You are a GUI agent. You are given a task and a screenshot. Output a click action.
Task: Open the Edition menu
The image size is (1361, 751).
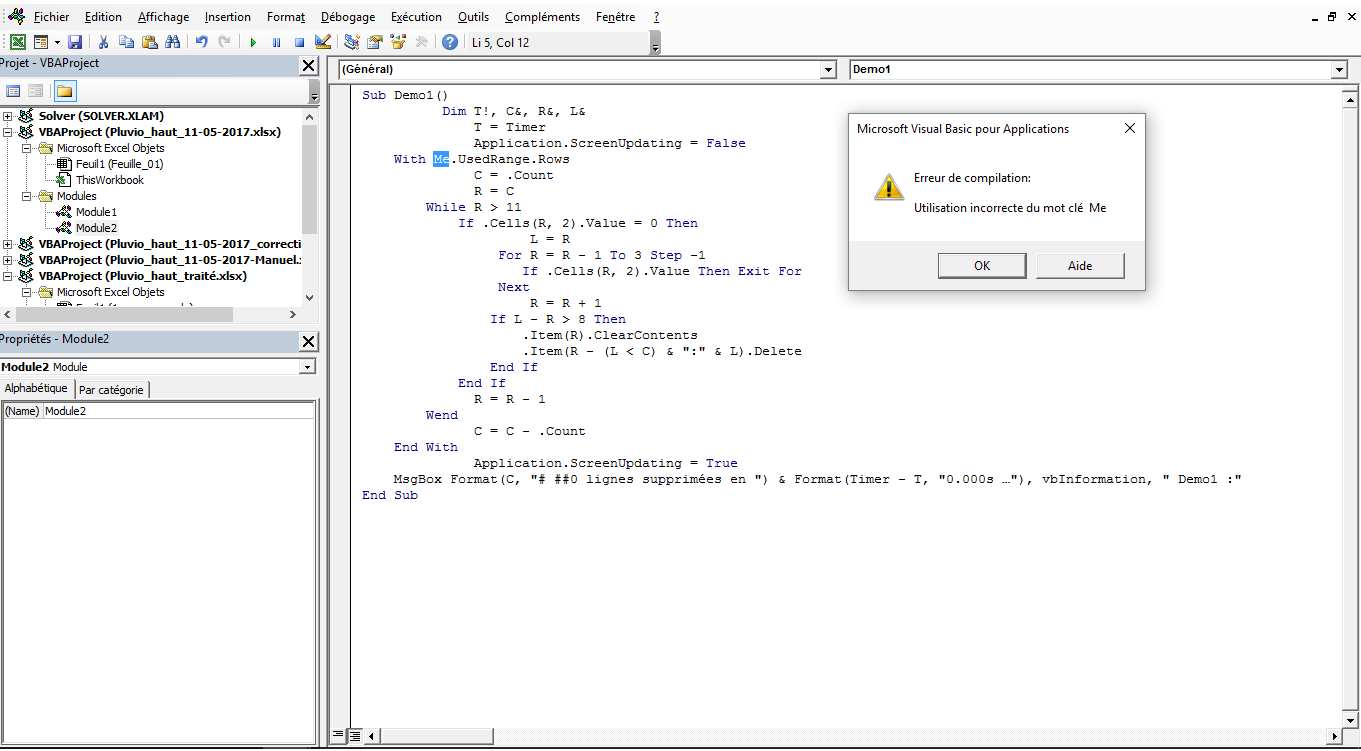103,17
